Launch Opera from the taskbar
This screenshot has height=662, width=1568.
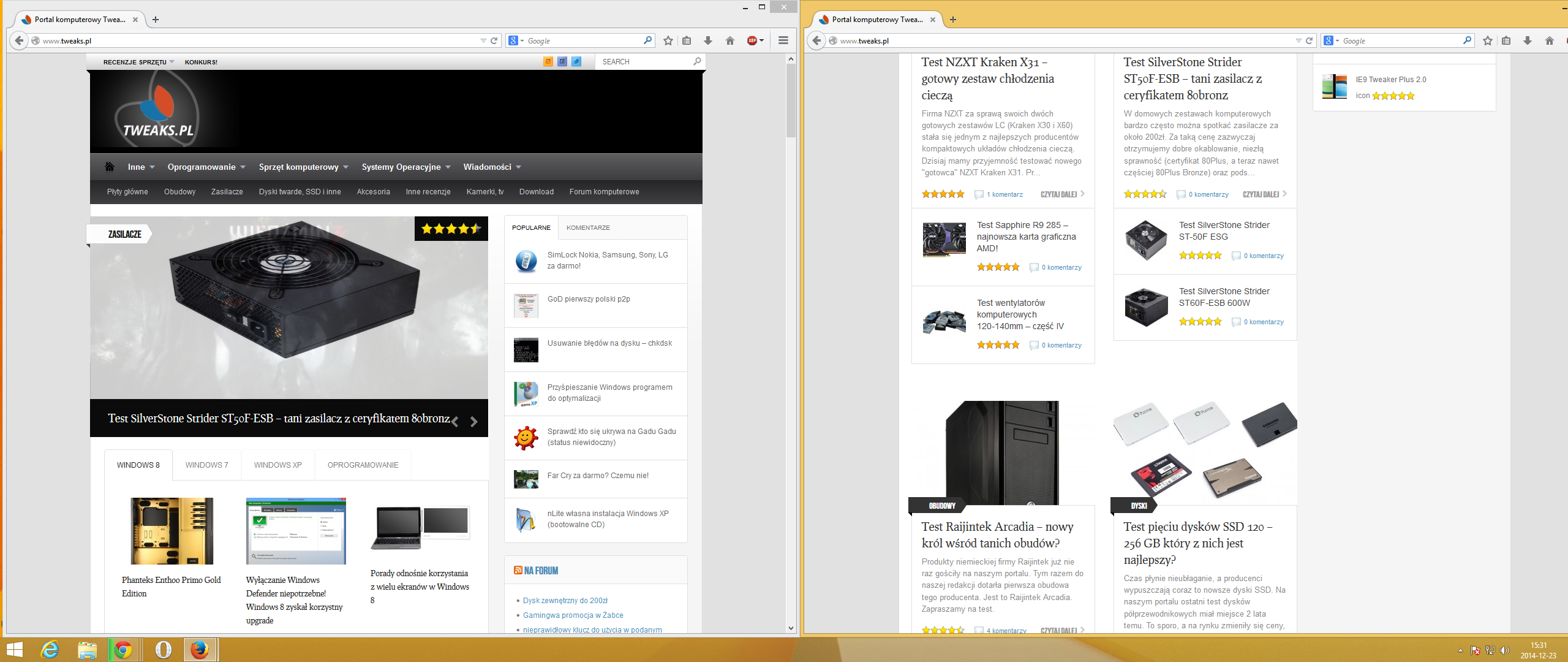(163, 650)
